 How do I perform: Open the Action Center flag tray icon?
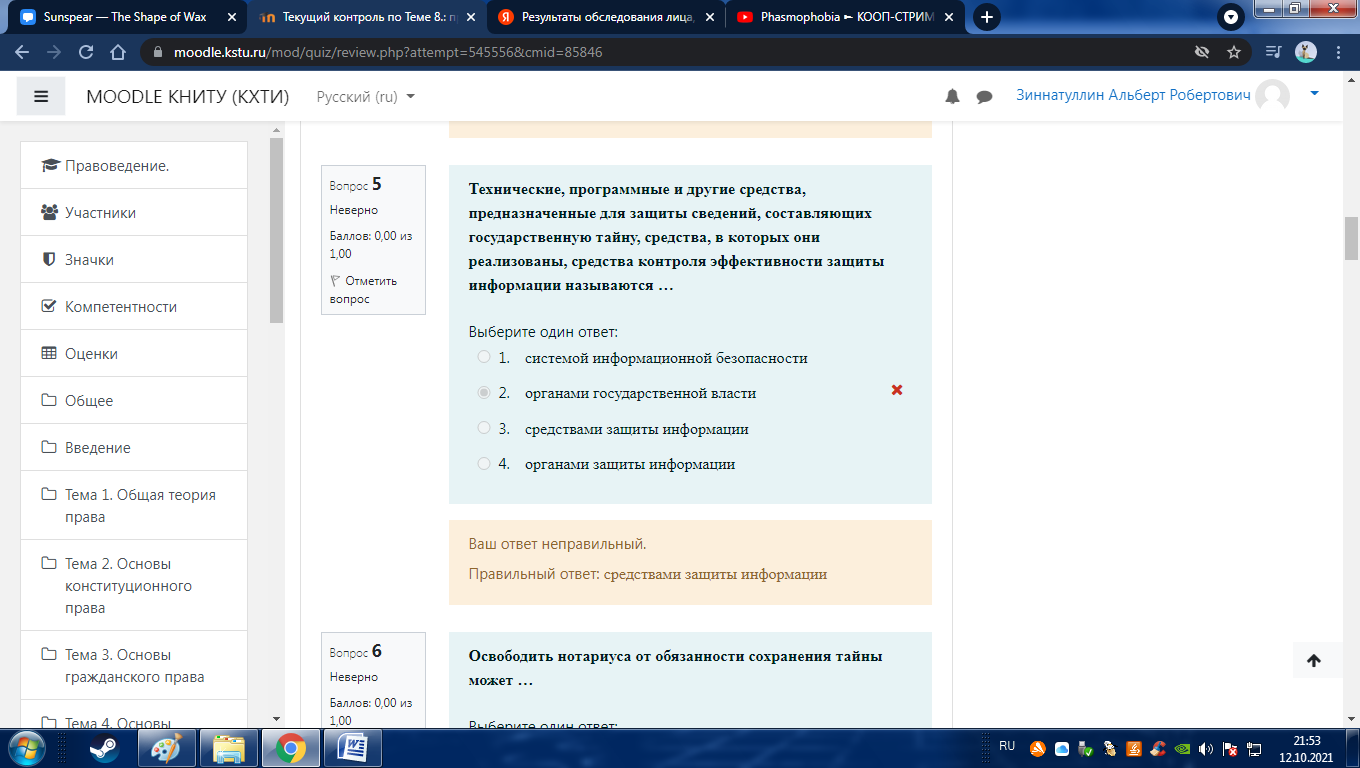[x=1231, y=748]
